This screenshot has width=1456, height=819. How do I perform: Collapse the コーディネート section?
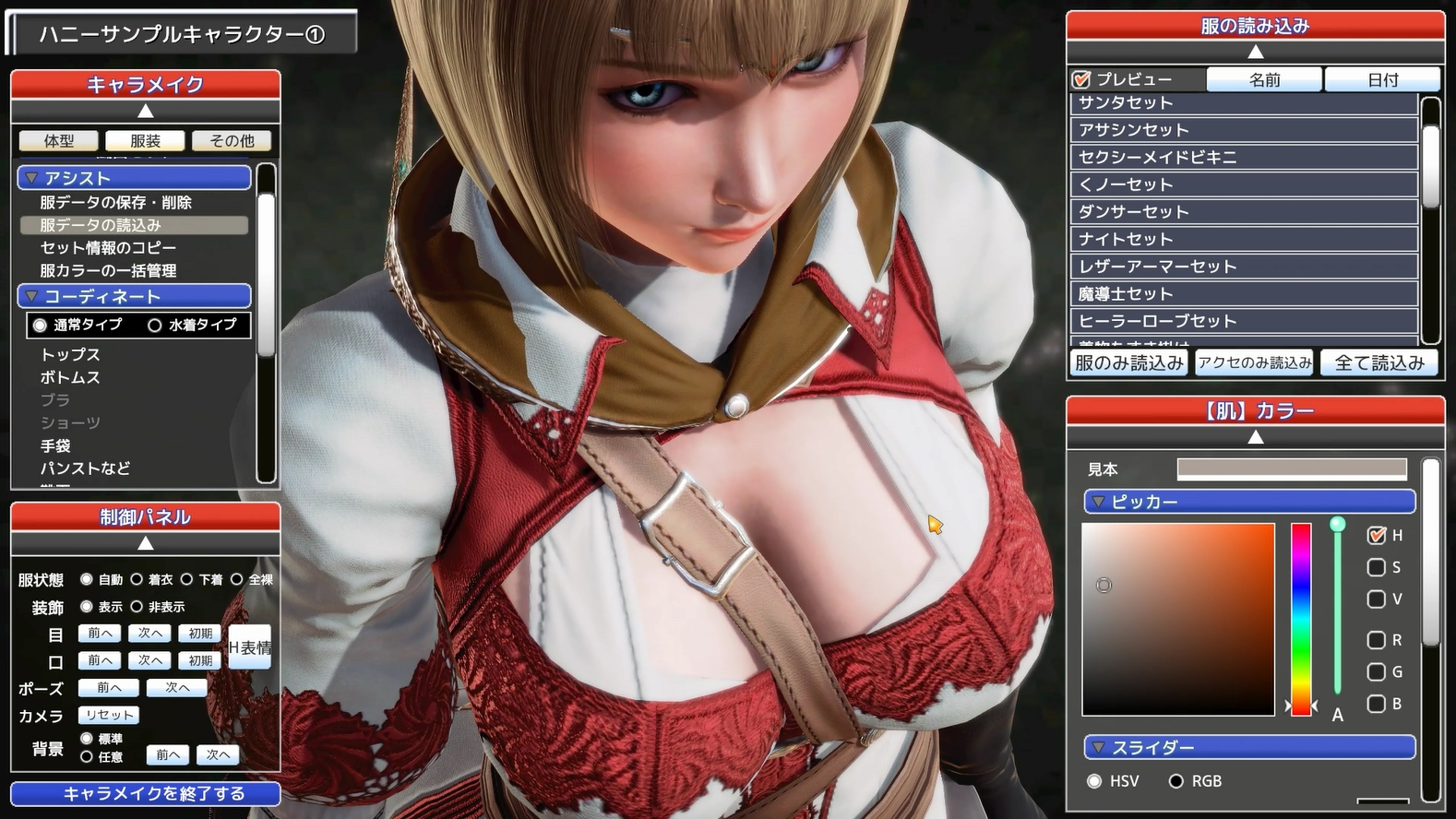click(134, 296)
